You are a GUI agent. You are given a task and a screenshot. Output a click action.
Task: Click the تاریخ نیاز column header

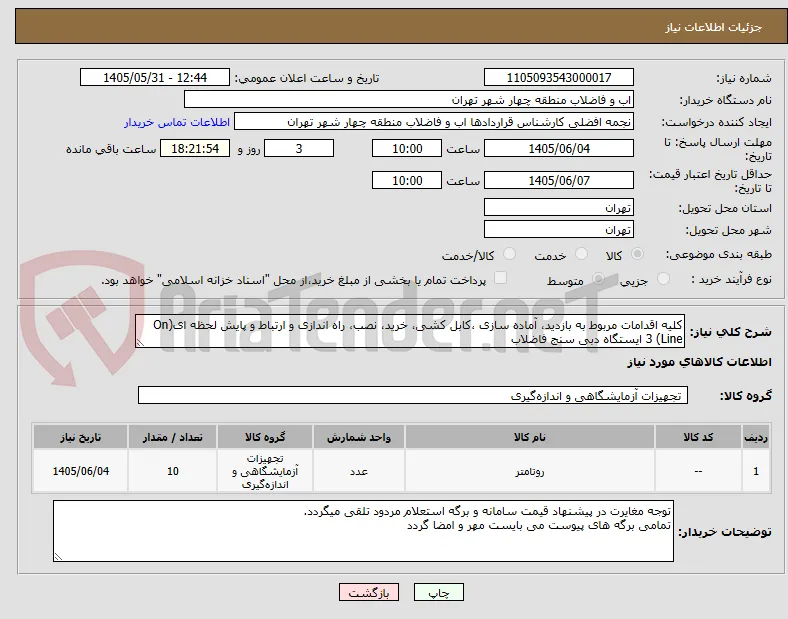click(80, 437)
